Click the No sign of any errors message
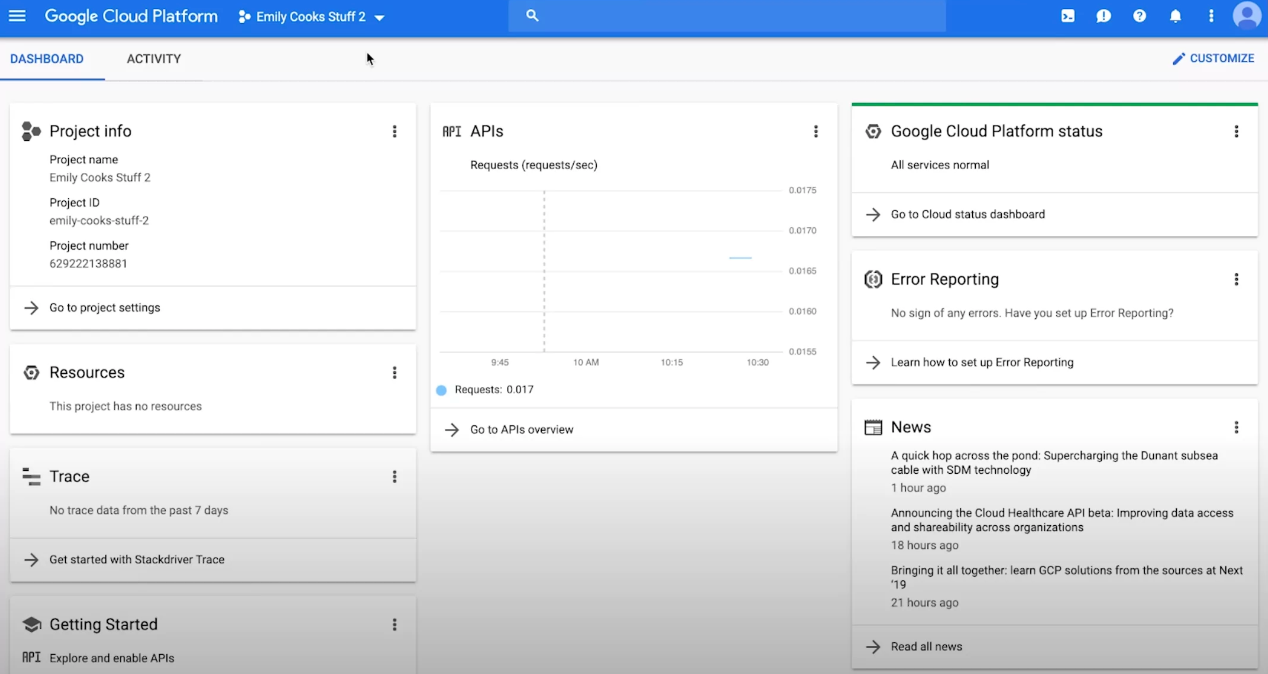 click(1032, 313)
